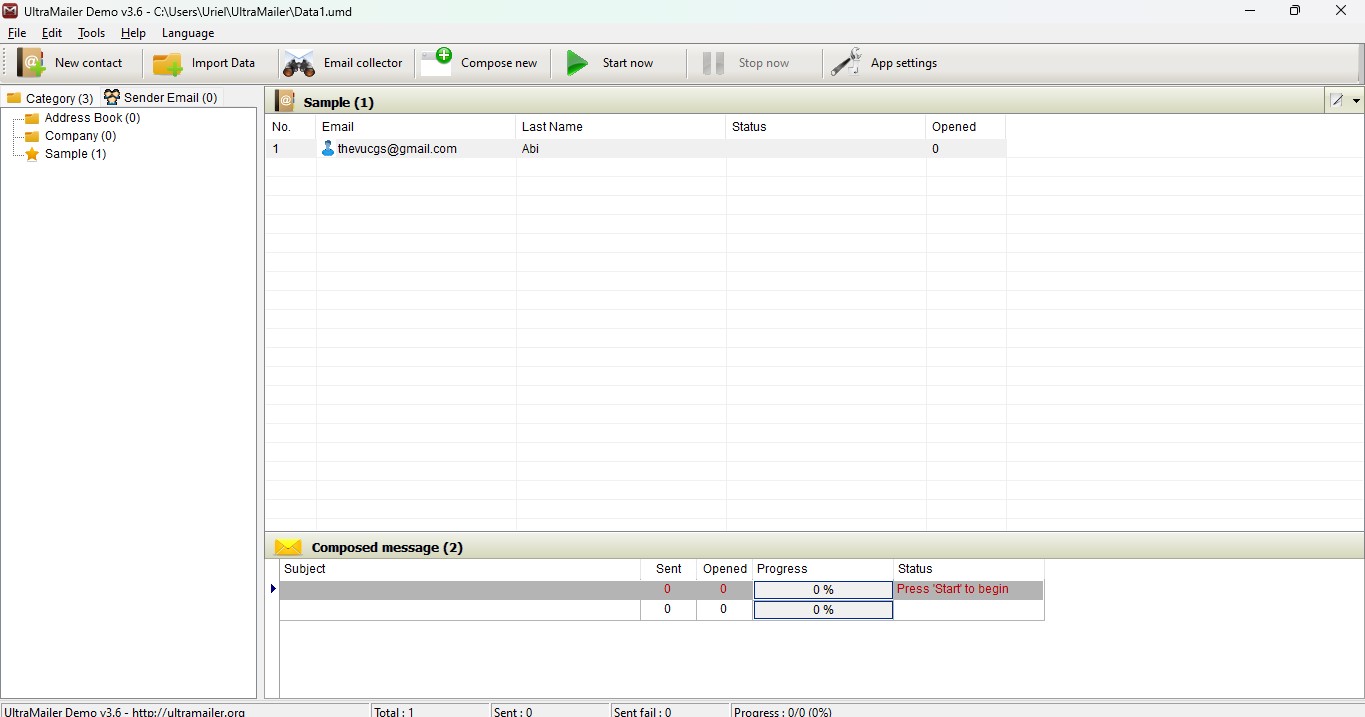The image size is (1365, 717).
Task: Open App settings via the wrench icon
Action: click(x=845, y=62)
